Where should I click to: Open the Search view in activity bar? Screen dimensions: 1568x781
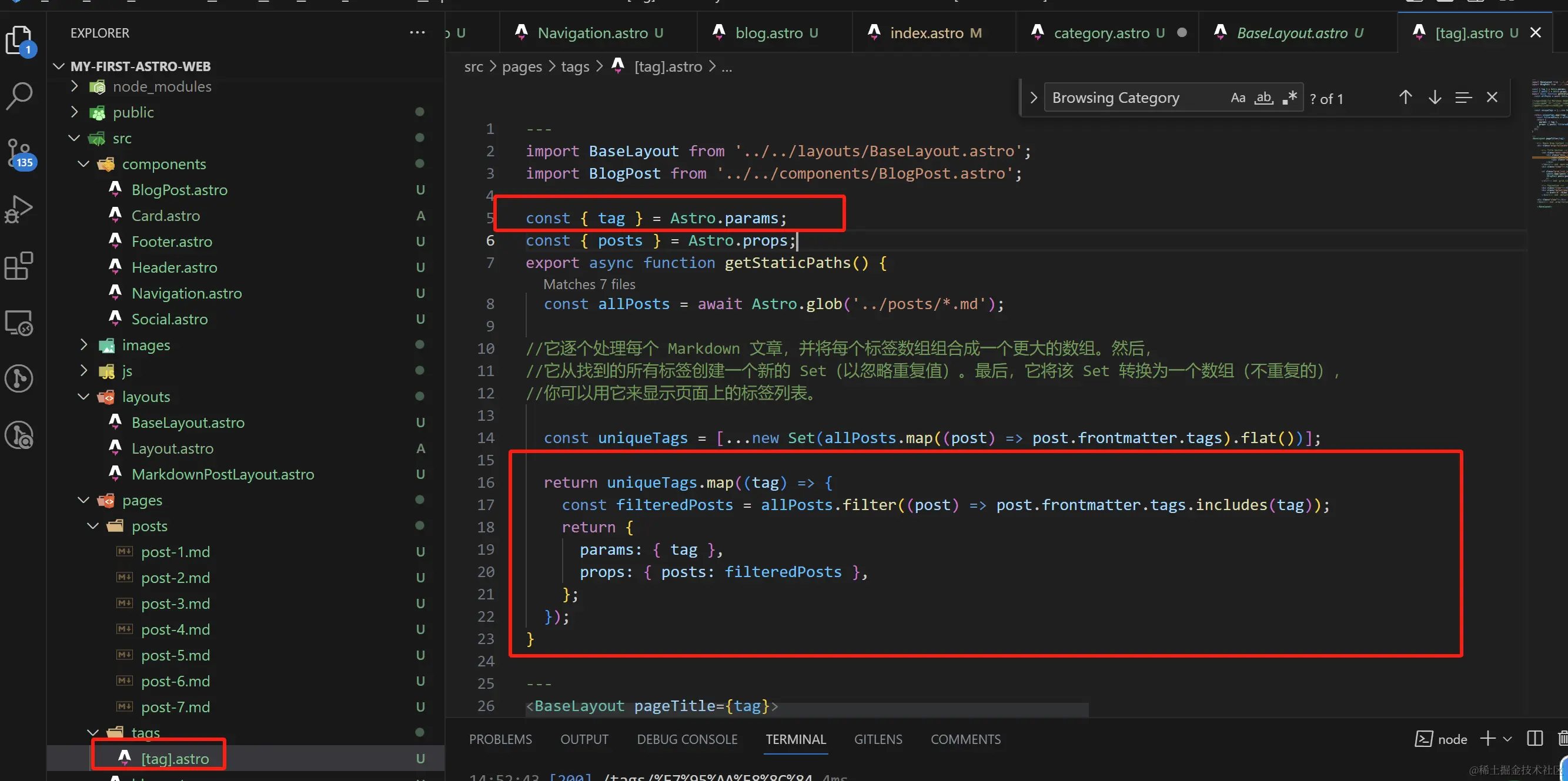[19, 96]
